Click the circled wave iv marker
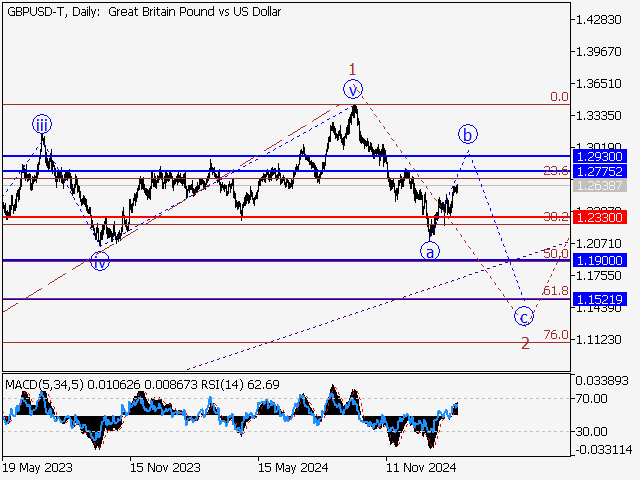The image size is (640, 480). [100, 262]
